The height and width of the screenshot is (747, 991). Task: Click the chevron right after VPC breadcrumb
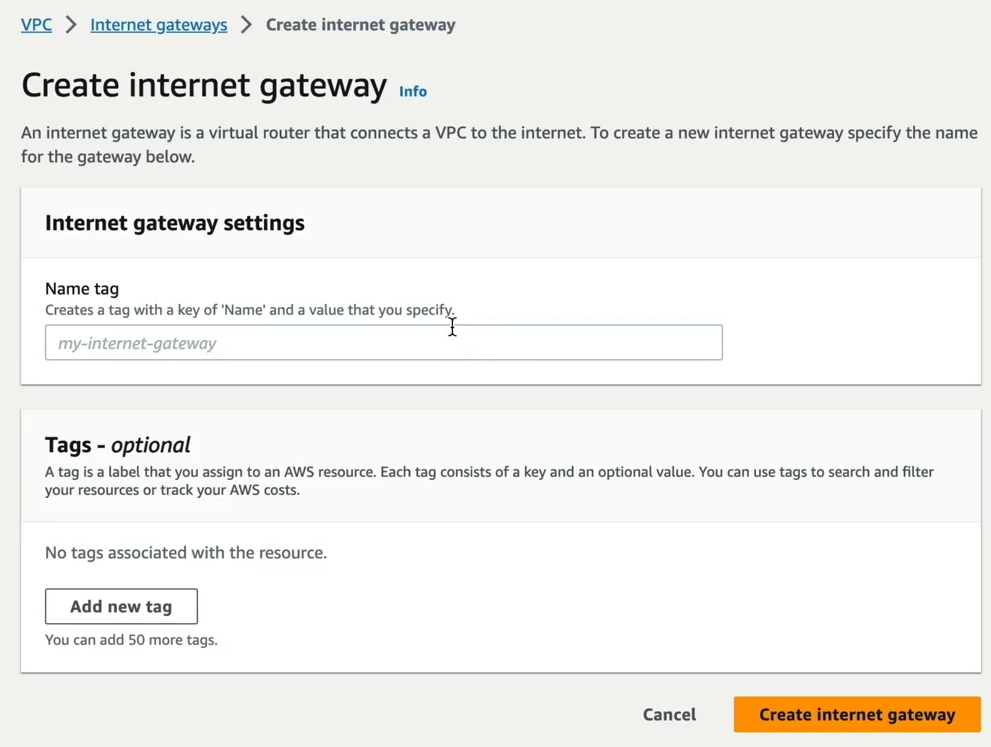[71, 25]
